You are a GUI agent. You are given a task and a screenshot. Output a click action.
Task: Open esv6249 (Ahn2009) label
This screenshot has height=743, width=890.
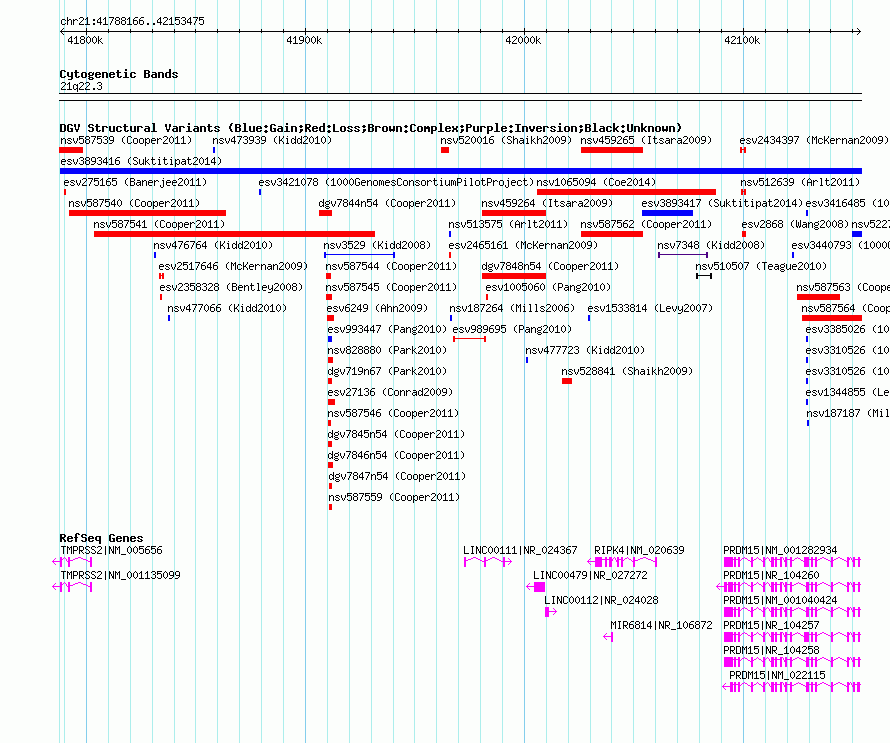click(377, 308)
